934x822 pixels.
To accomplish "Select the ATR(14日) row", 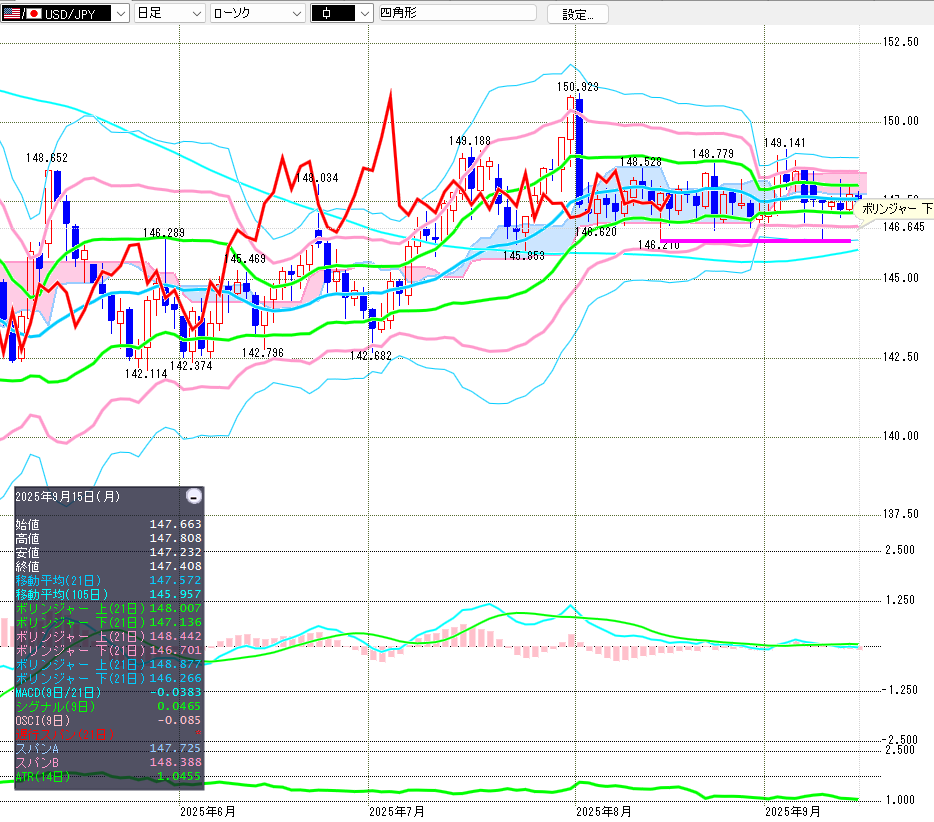I will pyautogui.click(x=108, y=776).
